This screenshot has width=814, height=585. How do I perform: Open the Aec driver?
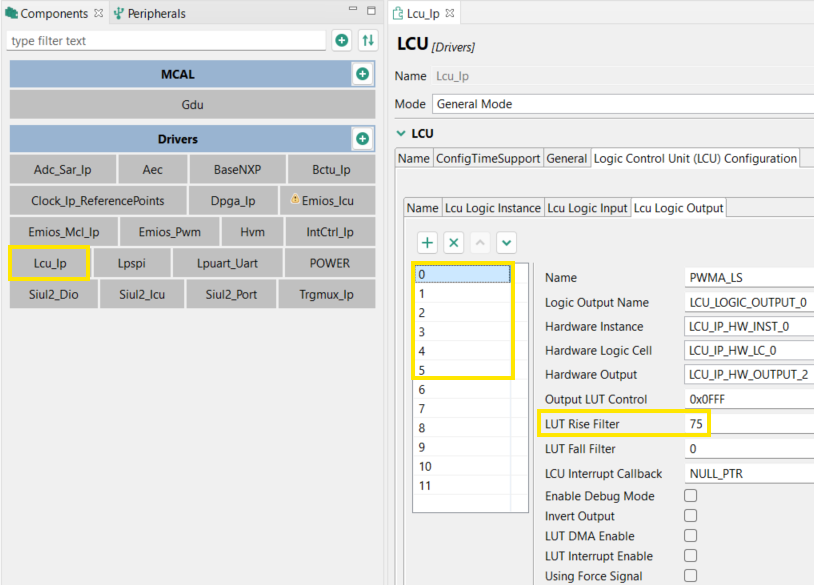(x=153, y=170)
